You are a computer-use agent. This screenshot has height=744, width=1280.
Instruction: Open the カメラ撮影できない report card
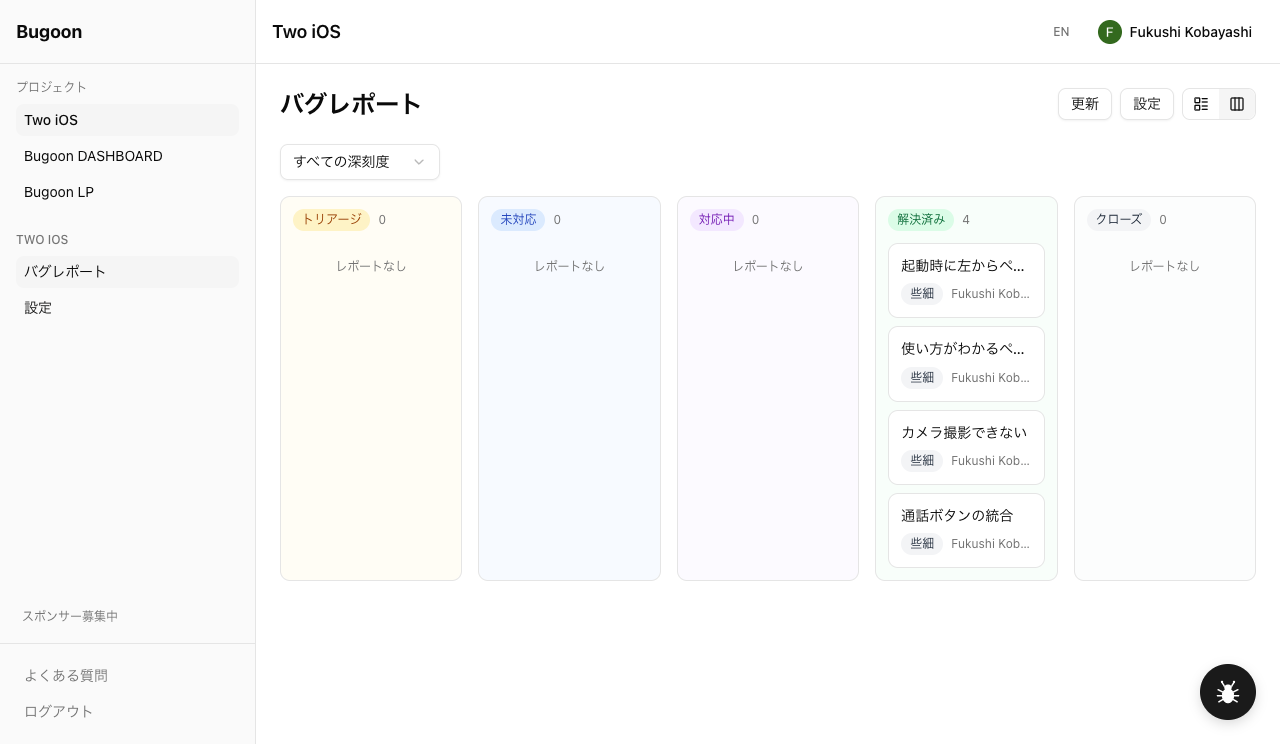(966, 447)
